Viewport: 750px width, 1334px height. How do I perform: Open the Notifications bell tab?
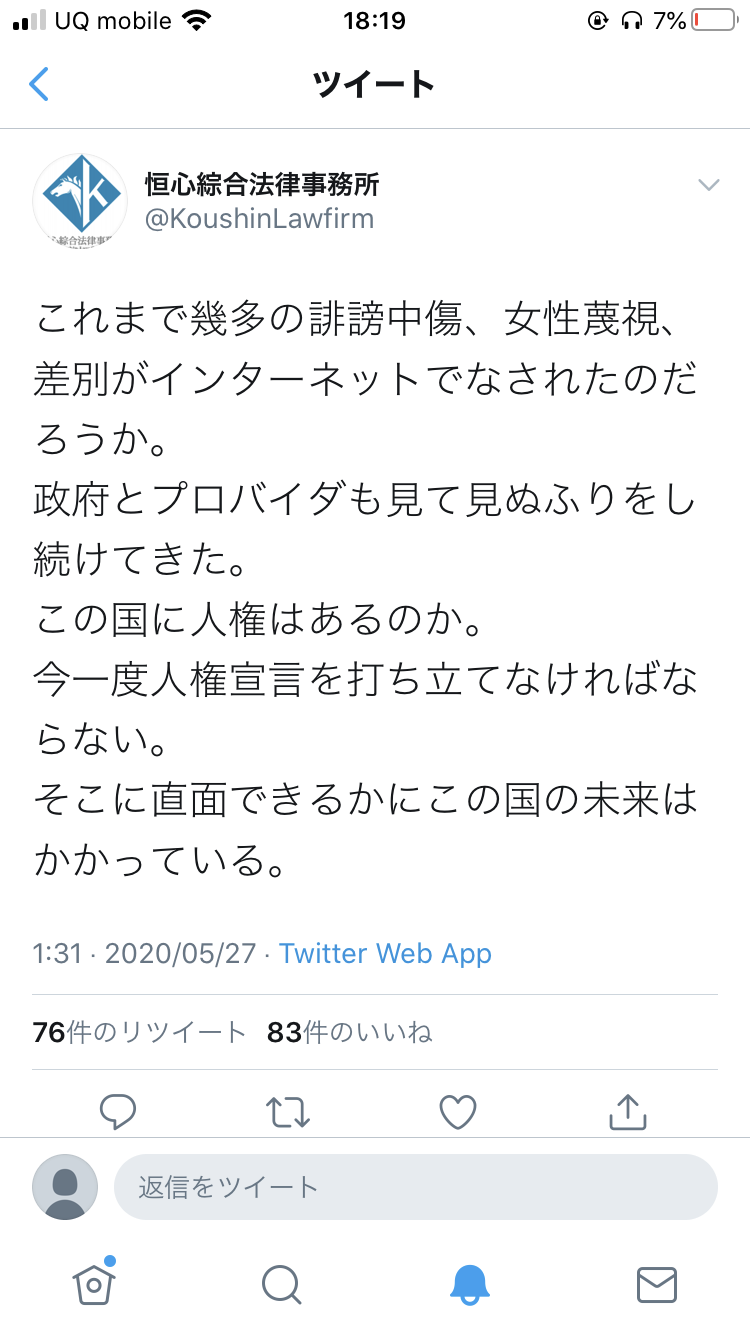tap(469, 1285)
